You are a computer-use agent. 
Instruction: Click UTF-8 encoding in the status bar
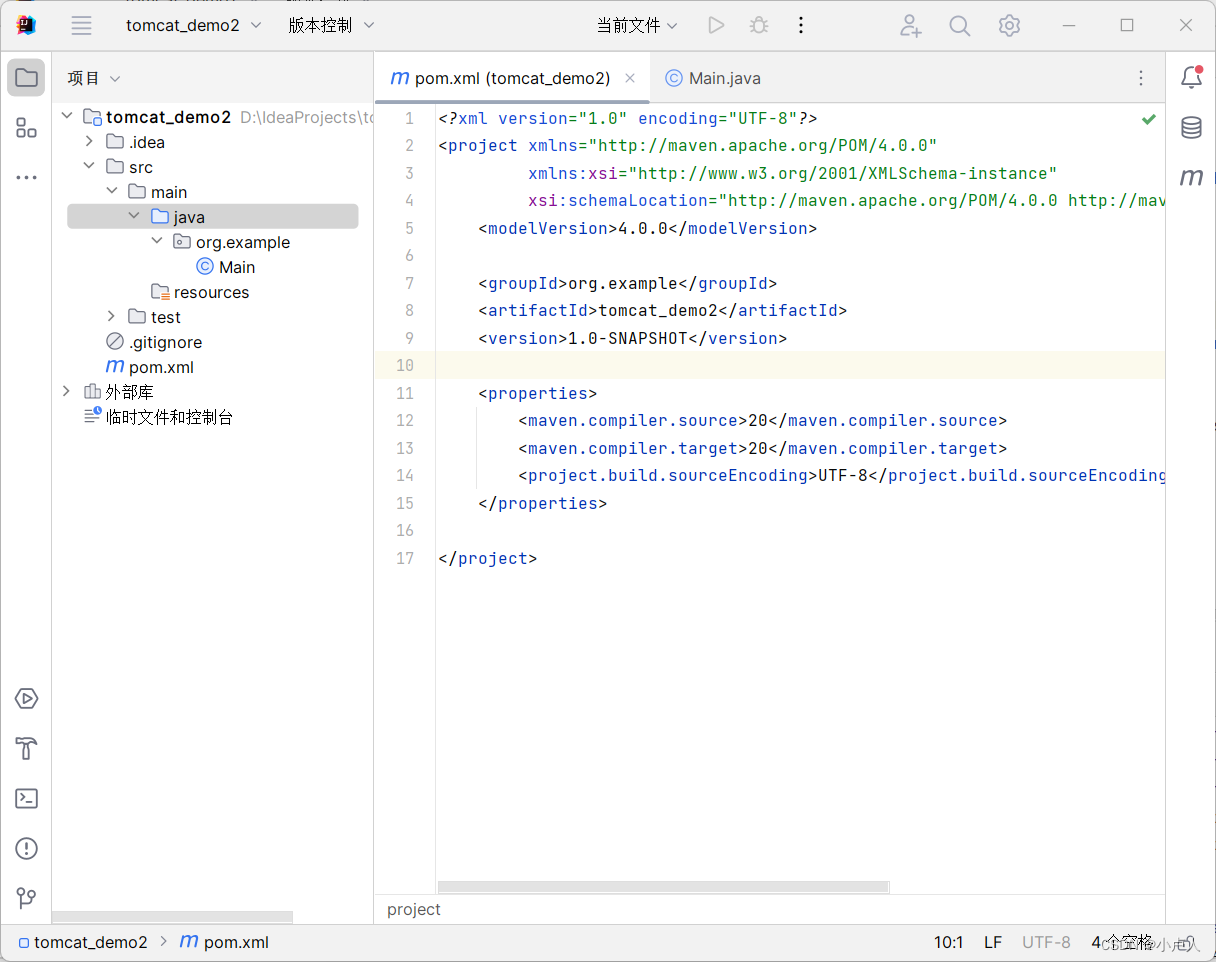(1046, 941)
